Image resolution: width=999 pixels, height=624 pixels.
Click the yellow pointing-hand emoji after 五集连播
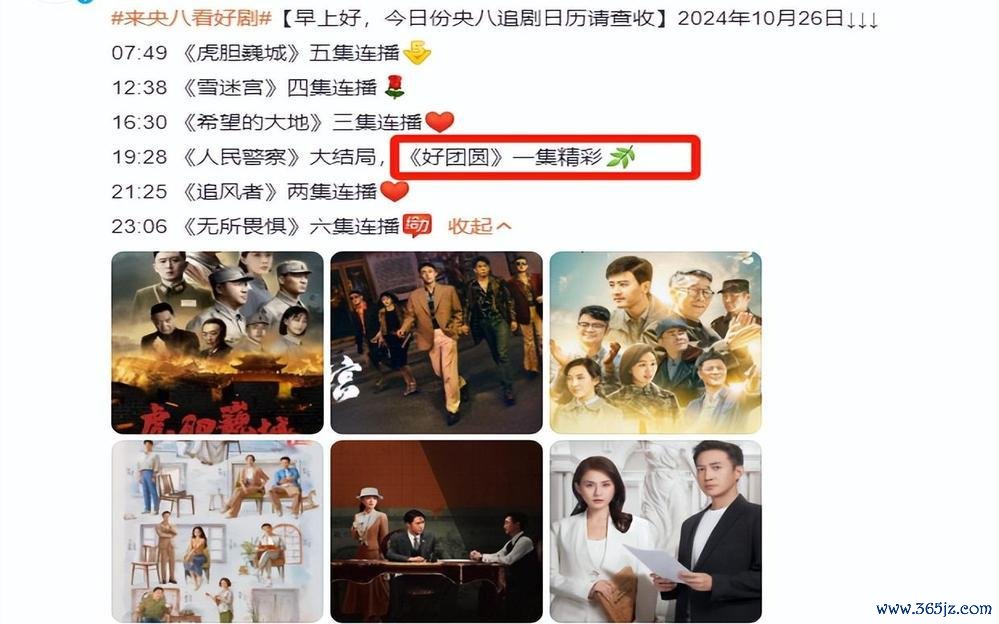[x=417, y=52]
